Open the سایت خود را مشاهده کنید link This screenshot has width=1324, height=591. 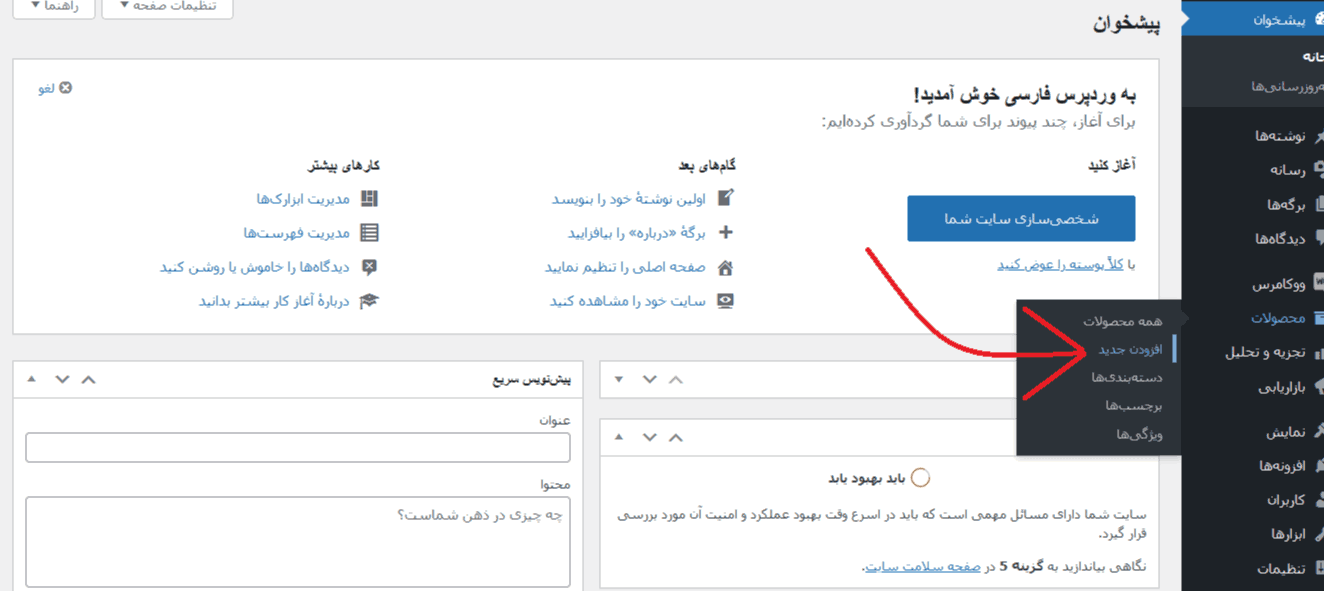[x=628, y=301]
